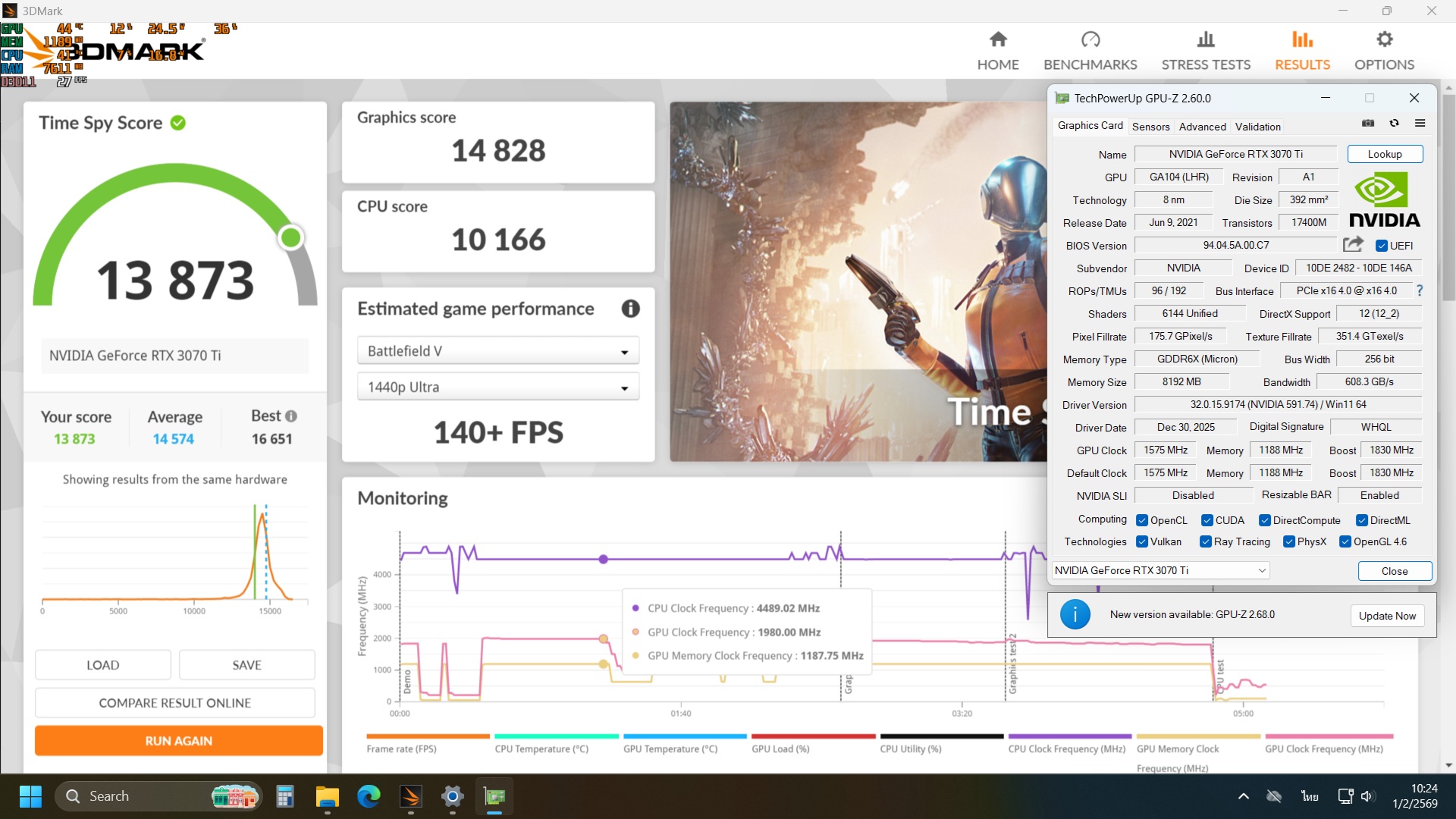Click the estimated game performance info icon
Screen dimensions: 1456x819
pos(630,309)
